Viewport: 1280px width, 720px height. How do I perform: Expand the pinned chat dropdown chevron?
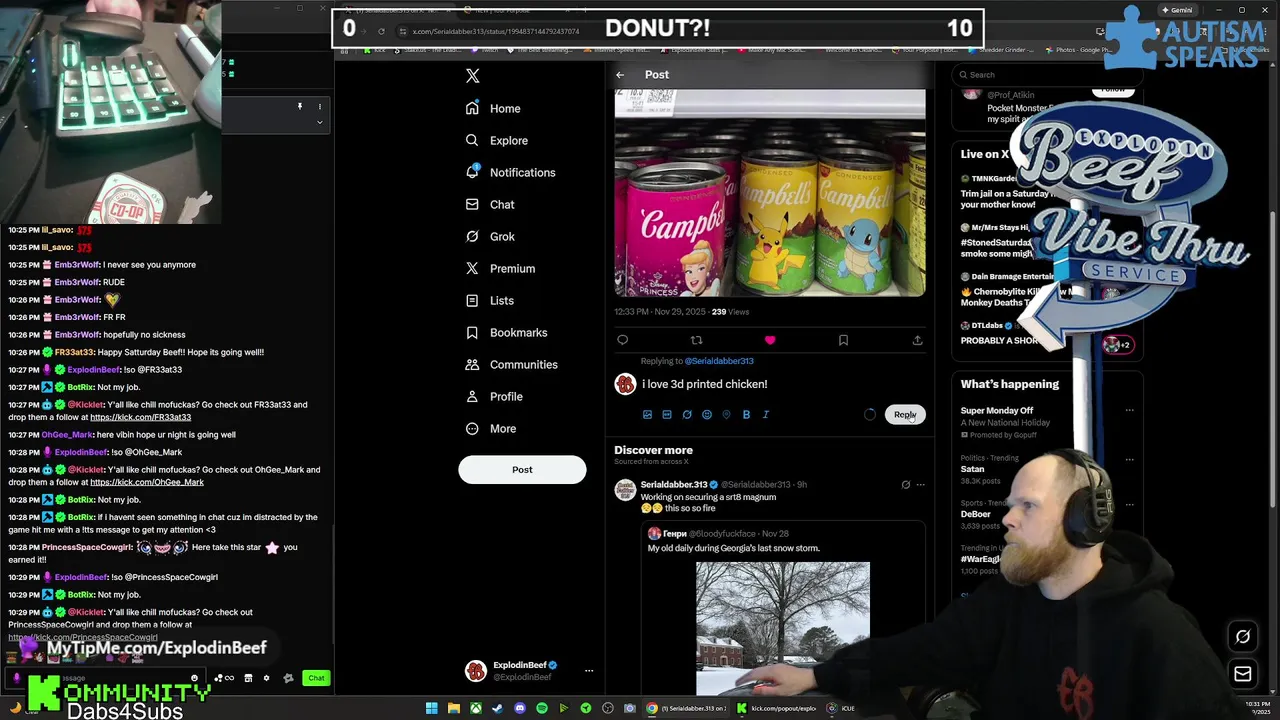(320, 122)
